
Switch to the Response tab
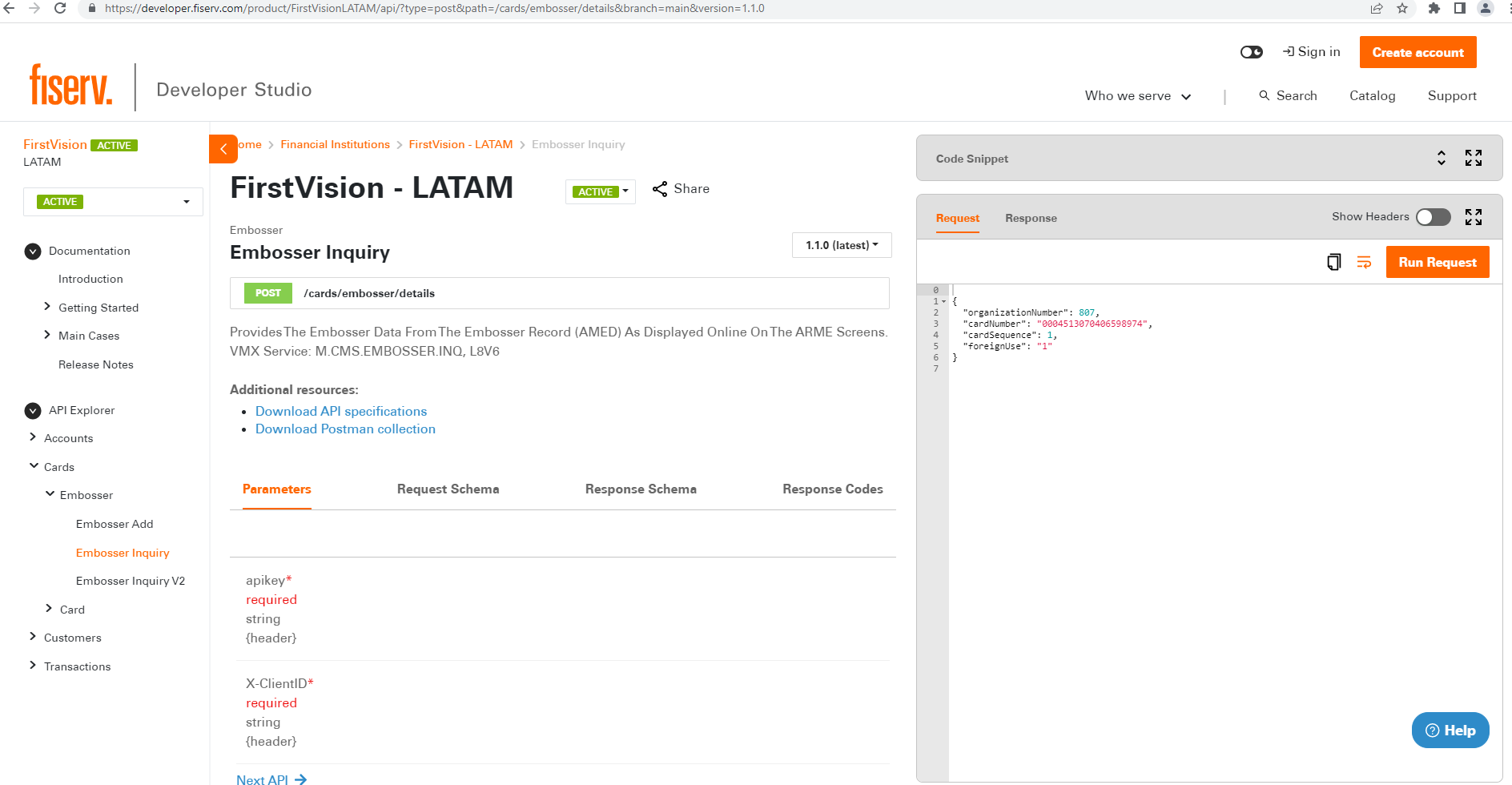(x=1031, y=218)
